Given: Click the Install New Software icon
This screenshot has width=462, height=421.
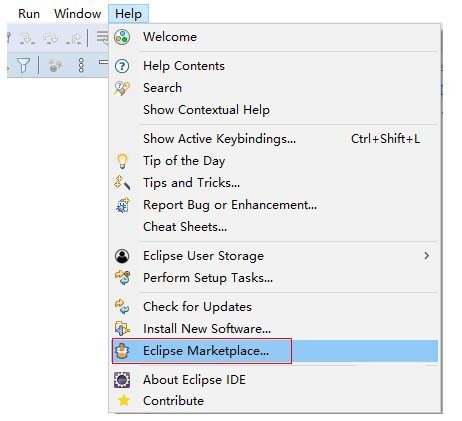Looking at the screenshot, I should tap(122, 329).
